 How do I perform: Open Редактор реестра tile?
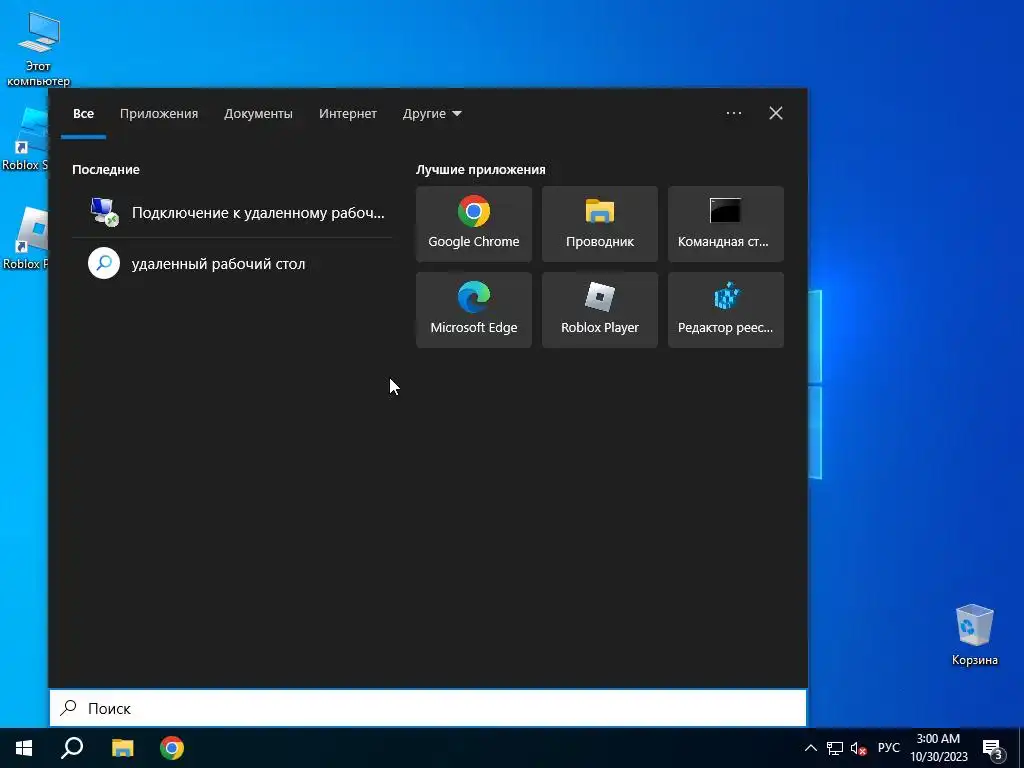point(726,310)
